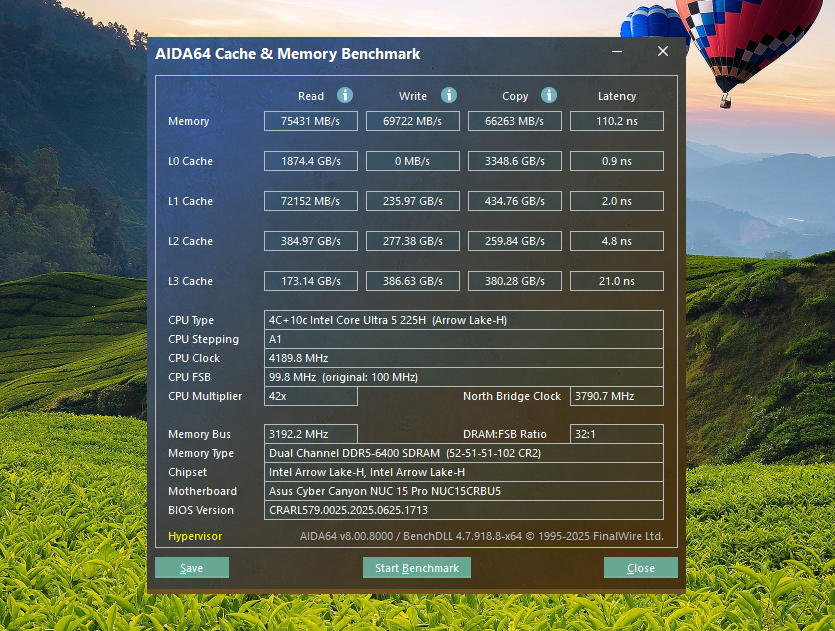Click the Latency column header
The image size is (835, 631).
(617, 96)
